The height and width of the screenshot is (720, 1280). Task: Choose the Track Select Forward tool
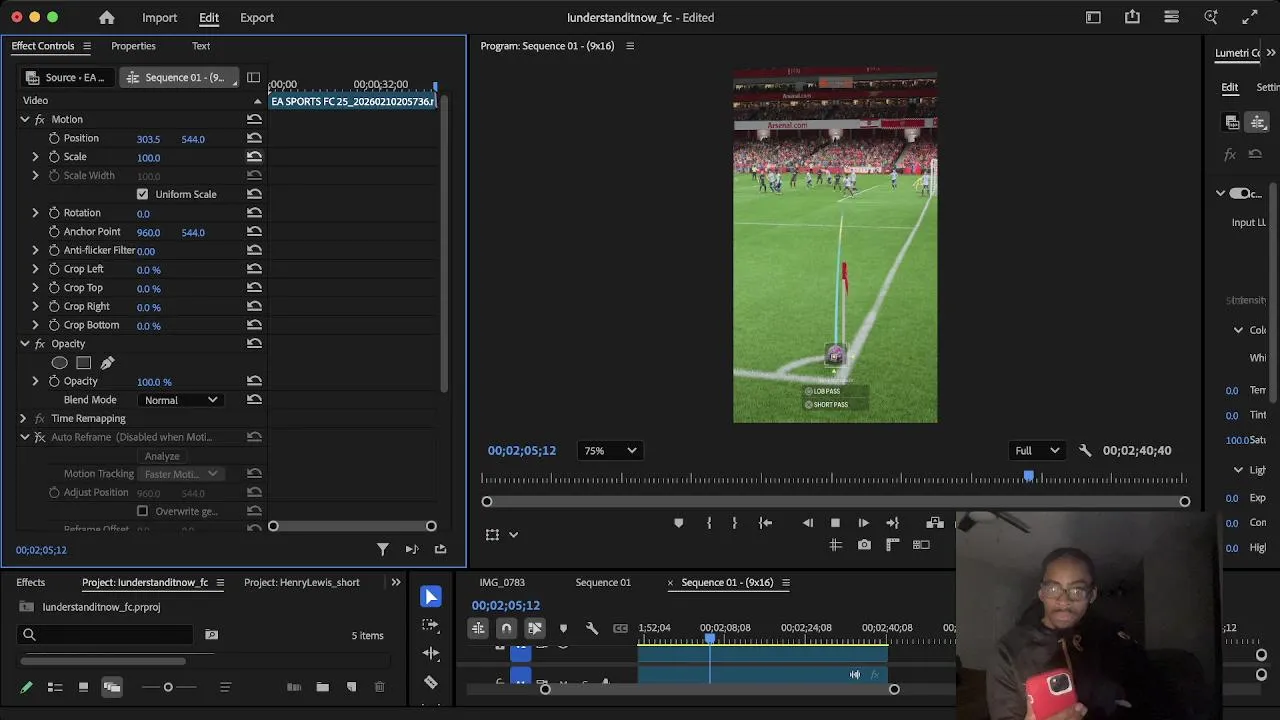click(x=431, y=625)
